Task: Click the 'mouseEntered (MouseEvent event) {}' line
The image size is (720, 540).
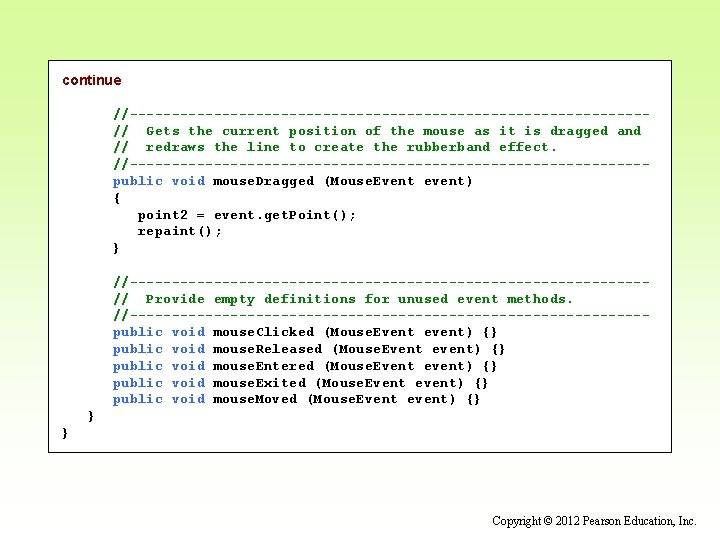Action: pyautogui.click(x=305, y=366)
